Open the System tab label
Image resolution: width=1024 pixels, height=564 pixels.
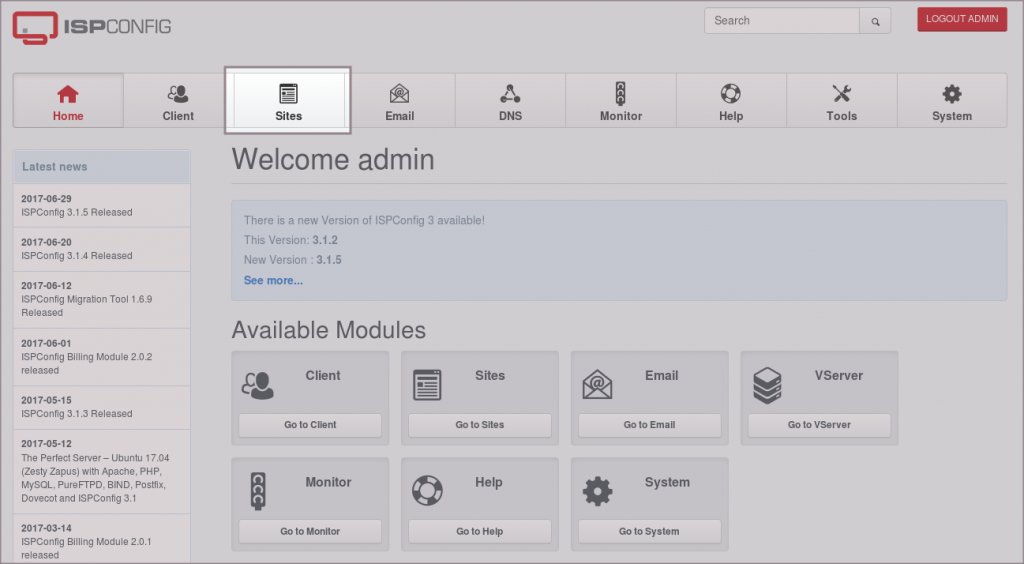(x=952, y=116)
